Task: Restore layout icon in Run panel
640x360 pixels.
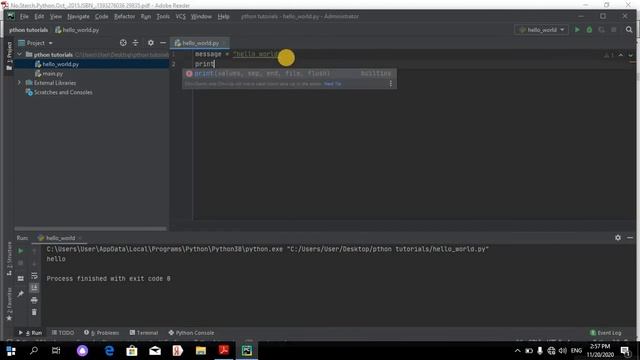Action: pyautogui.click(x=20, y=278)
